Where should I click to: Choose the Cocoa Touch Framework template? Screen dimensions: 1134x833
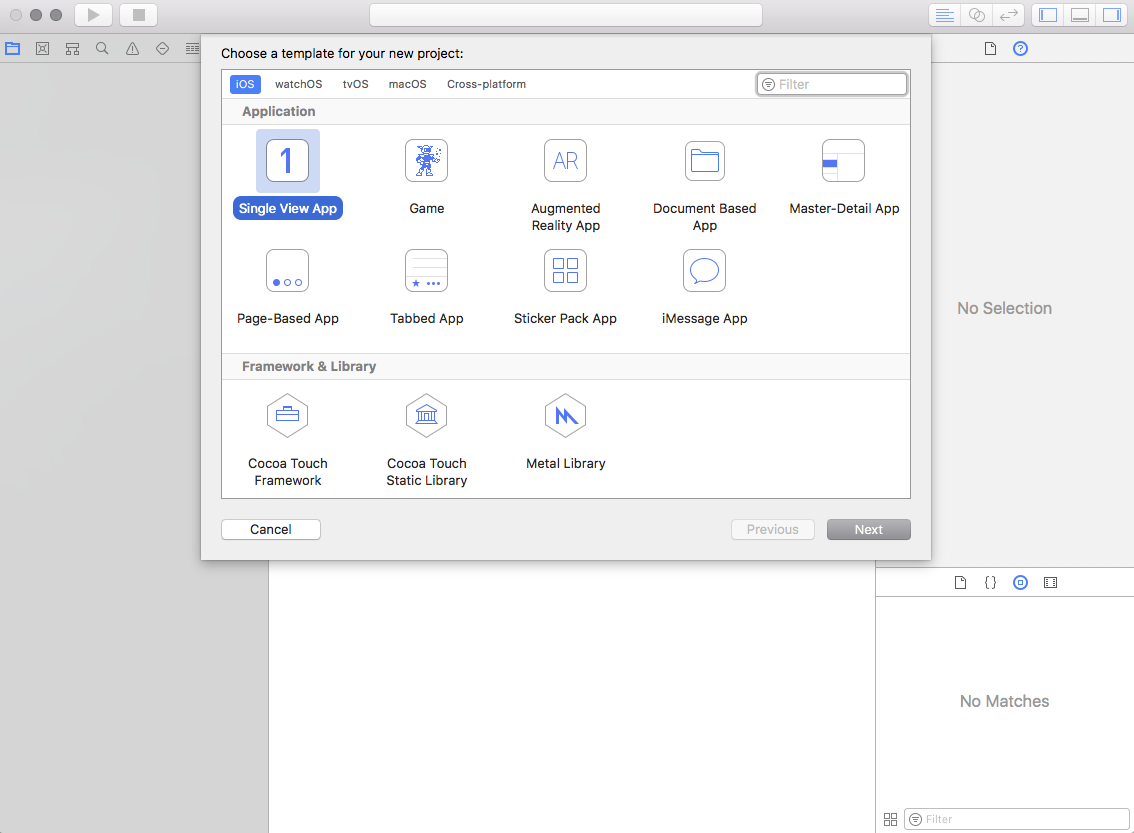tap(288, 440)
